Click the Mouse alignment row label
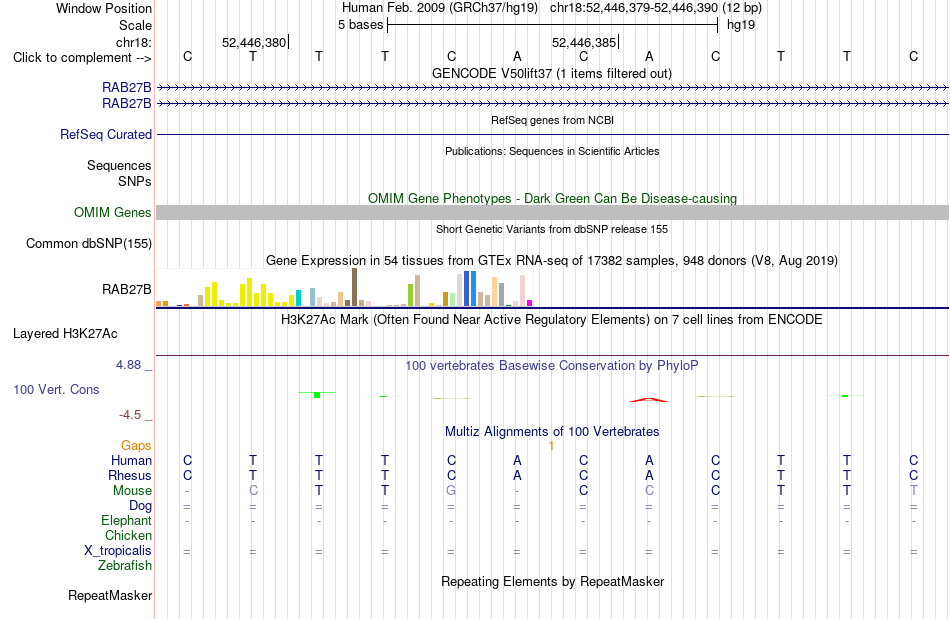The width and height of the screenshot is (950, 619). click(x=132, y=491)
